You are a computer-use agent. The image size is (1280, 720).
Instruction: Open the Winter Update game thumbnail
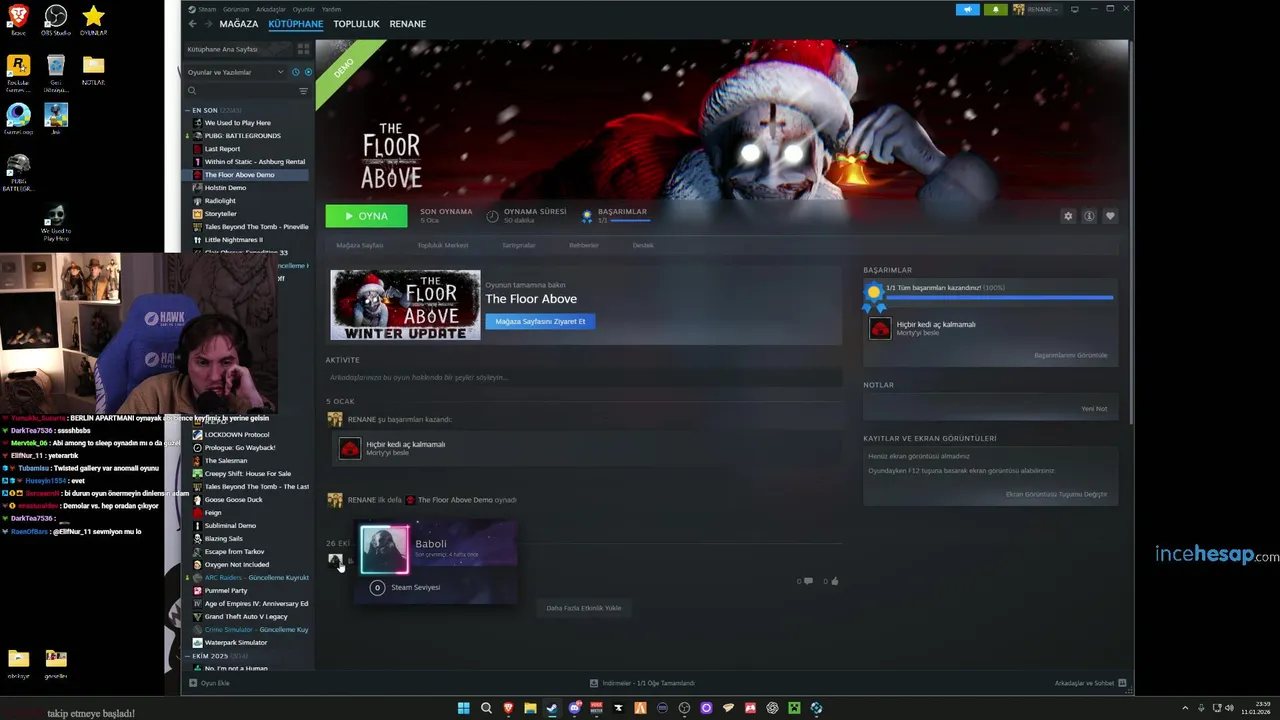pos(405,304)
